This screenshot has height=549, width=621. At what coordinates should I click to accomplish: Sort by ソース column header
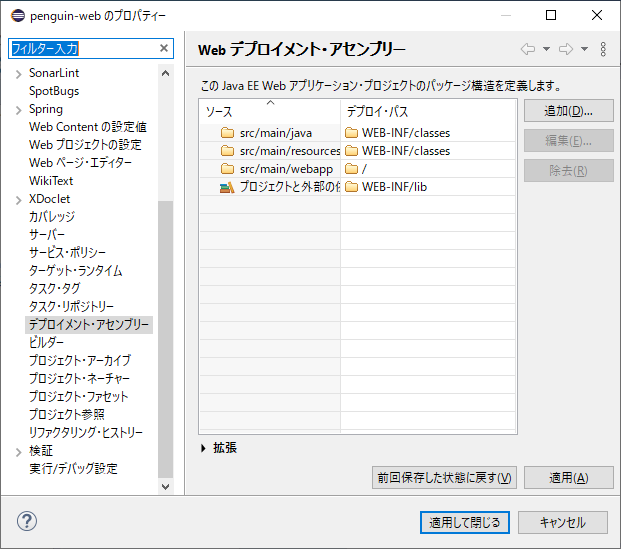pos(270,111)
